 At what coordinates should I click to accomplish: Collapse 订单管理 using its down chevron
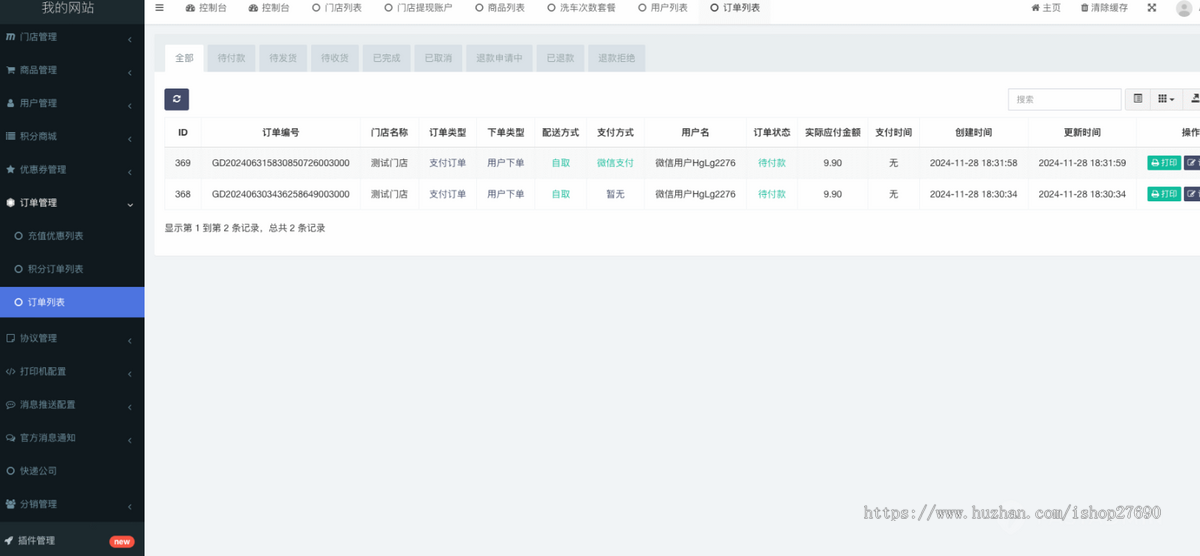pos(130,203)
